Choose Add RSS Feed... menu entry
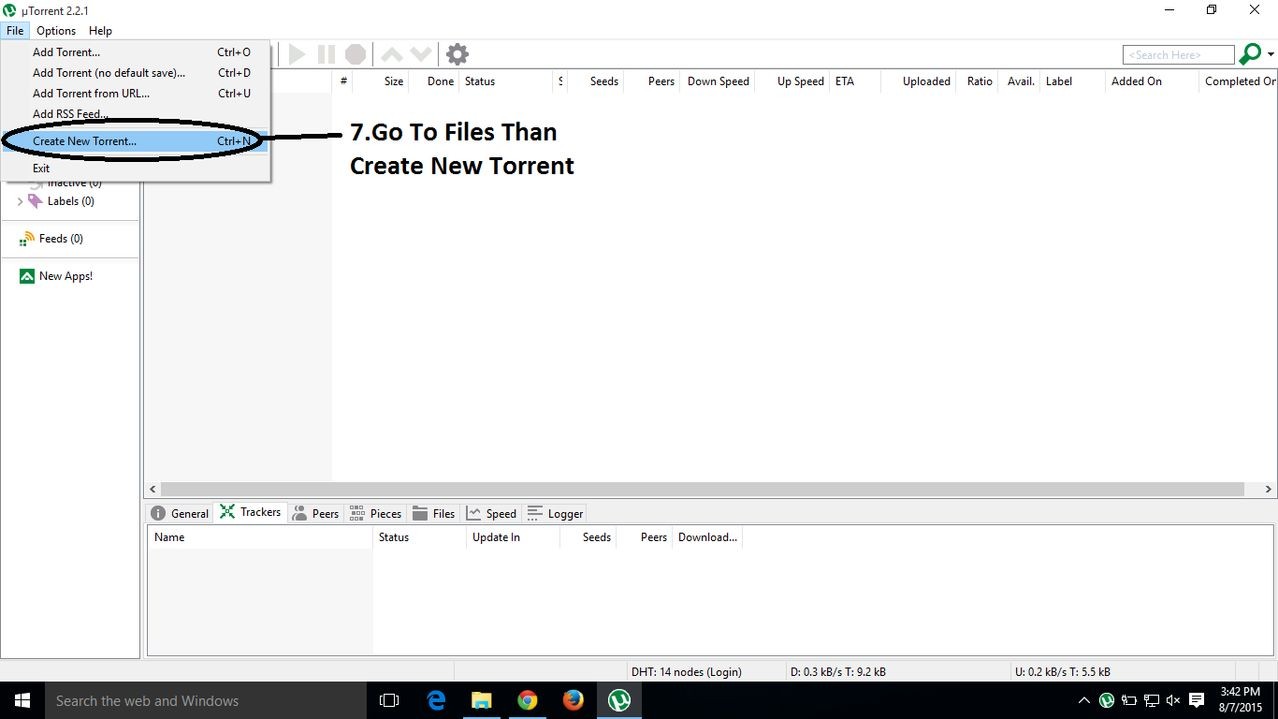This screenshot has width=1278, height=719. (135, 114)
